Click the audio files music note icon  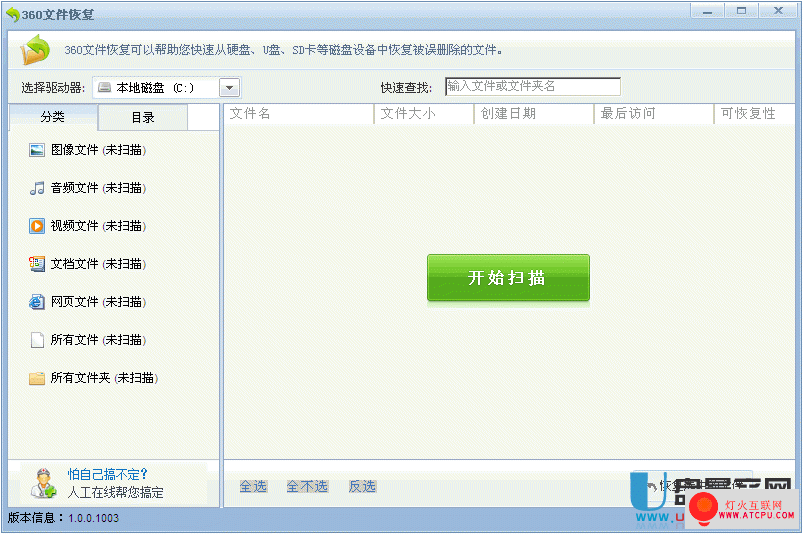pyautogui.click(x=37, y=188)
